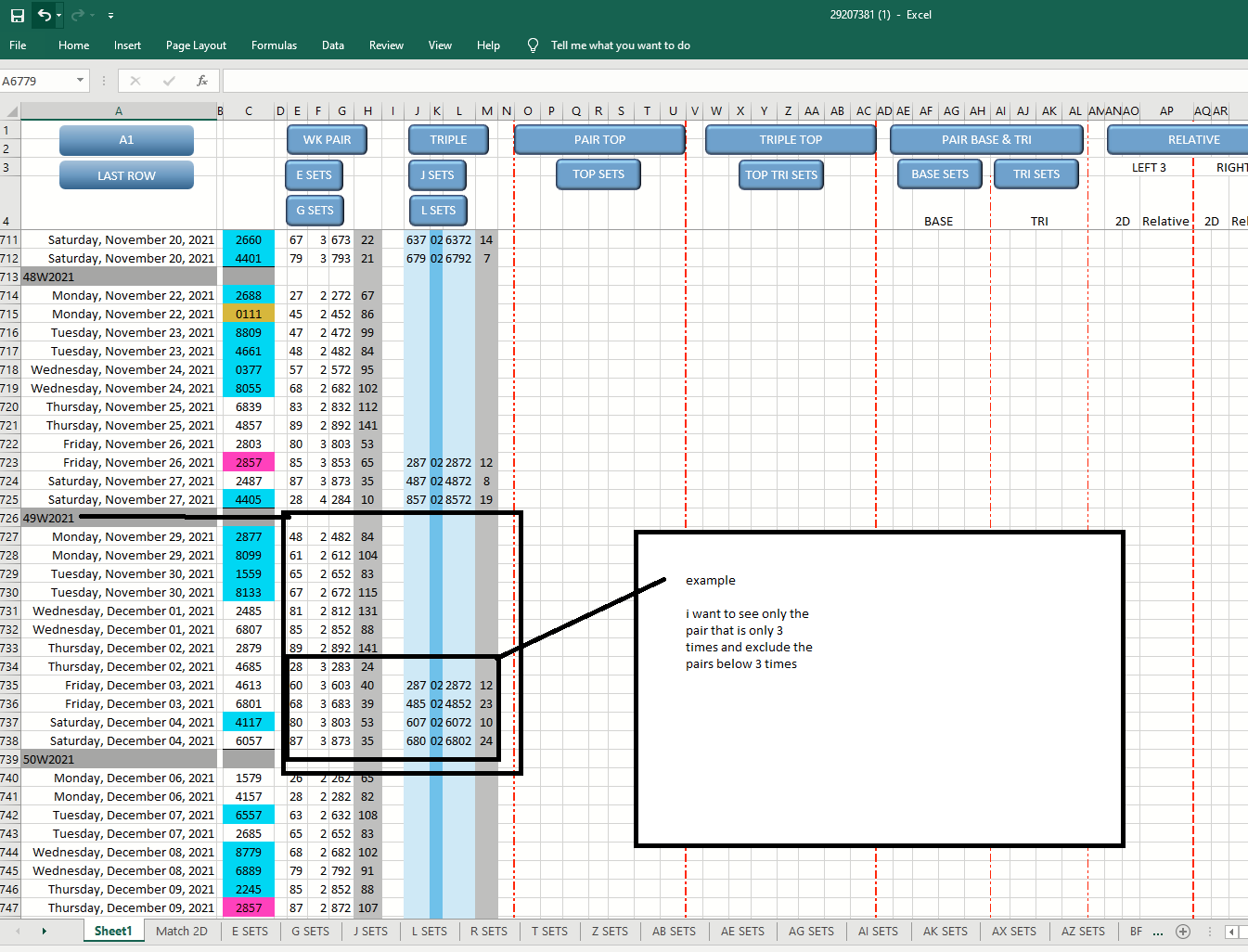
Task: Cancel the current cell entry
Action: tap(135, 81)
